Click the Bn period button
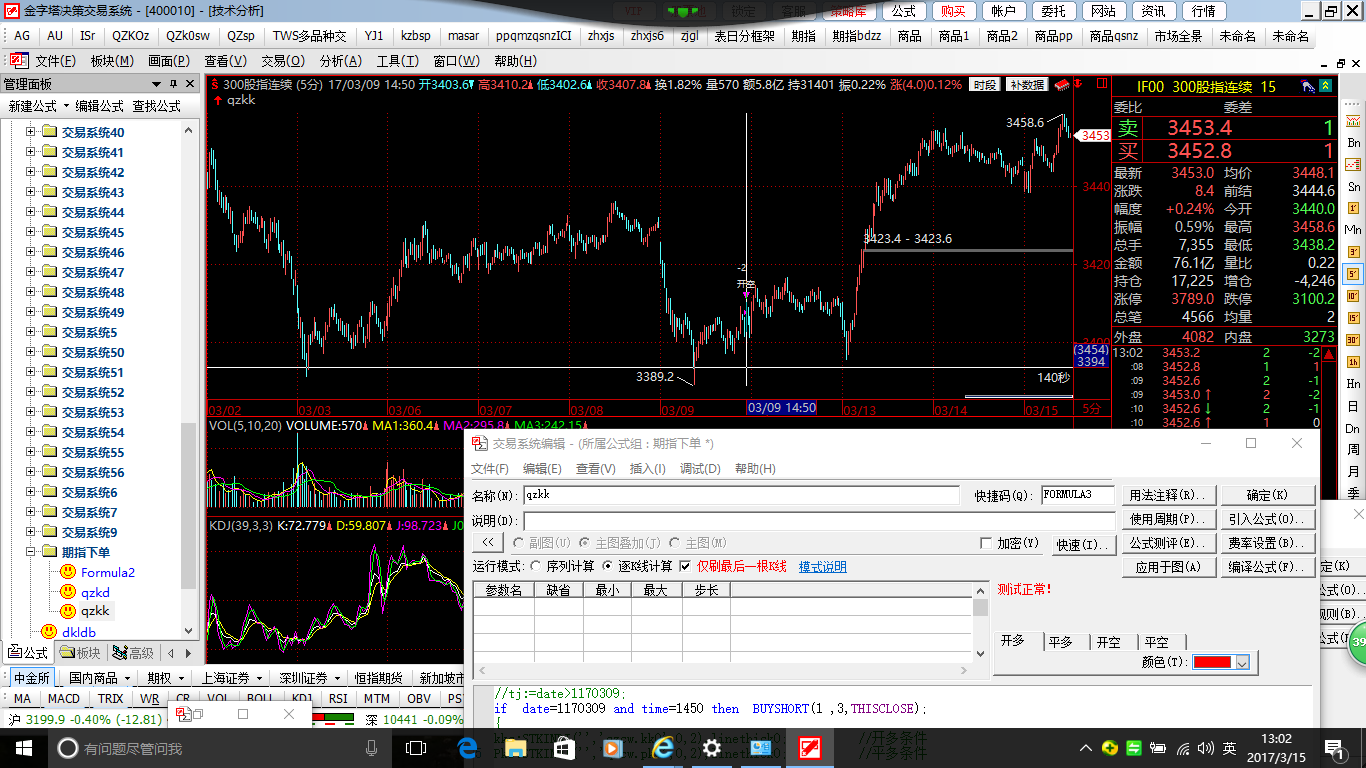This screenshot has height=768, width=1366. [x=1353, y=142]
